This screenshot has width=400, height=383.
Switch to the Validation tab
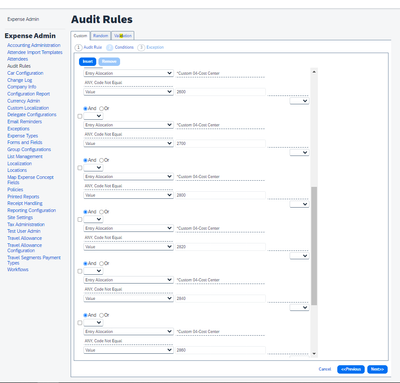tap(123, 36)
